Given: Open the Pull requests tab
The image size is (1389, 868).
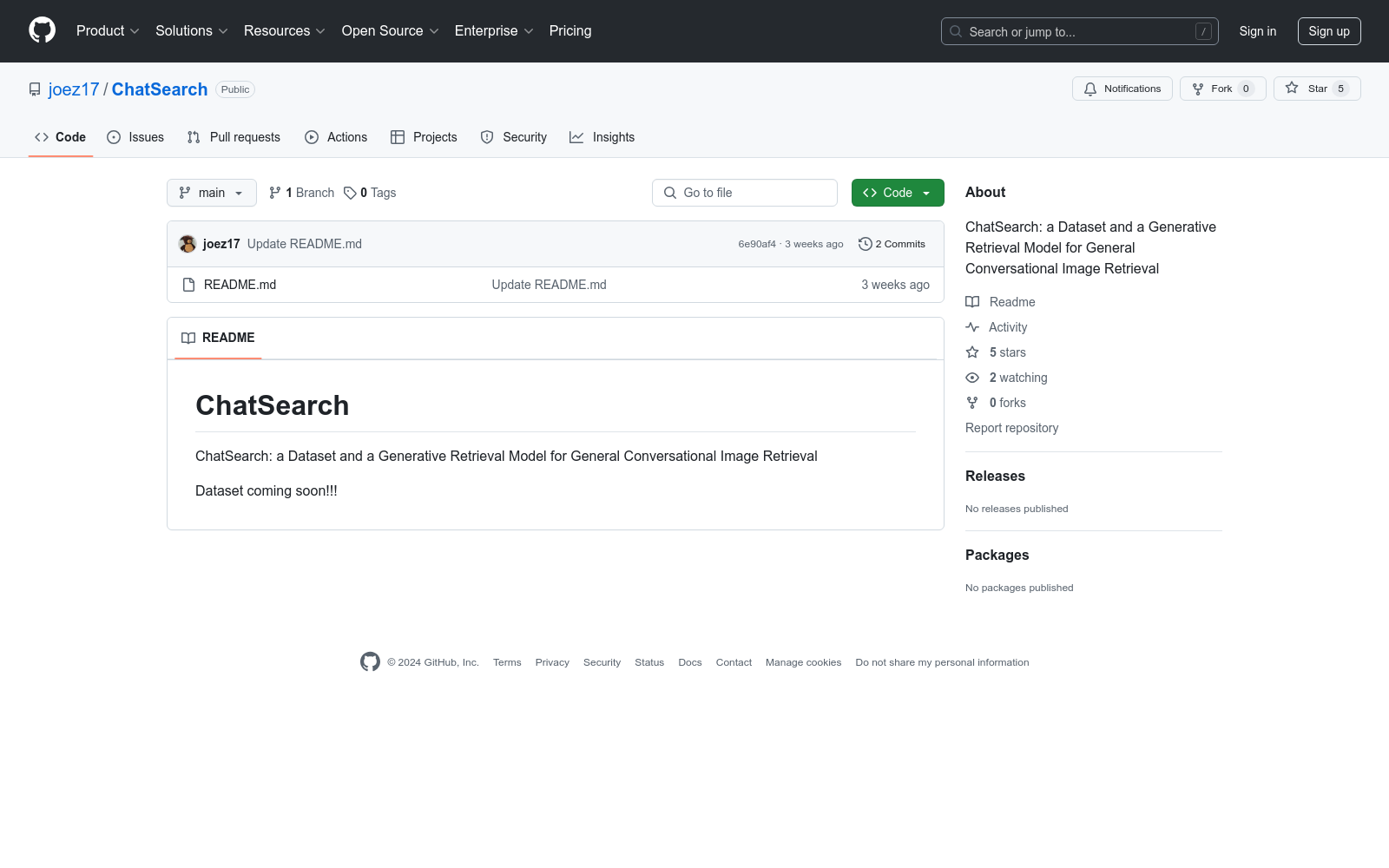Looking at the screenshot, I should 234,137.
